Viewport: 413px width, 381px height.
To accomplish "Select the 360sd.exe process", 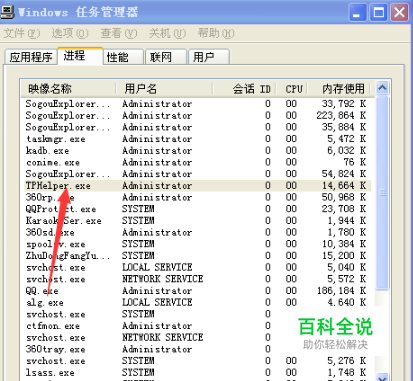I will click(197, 232).
